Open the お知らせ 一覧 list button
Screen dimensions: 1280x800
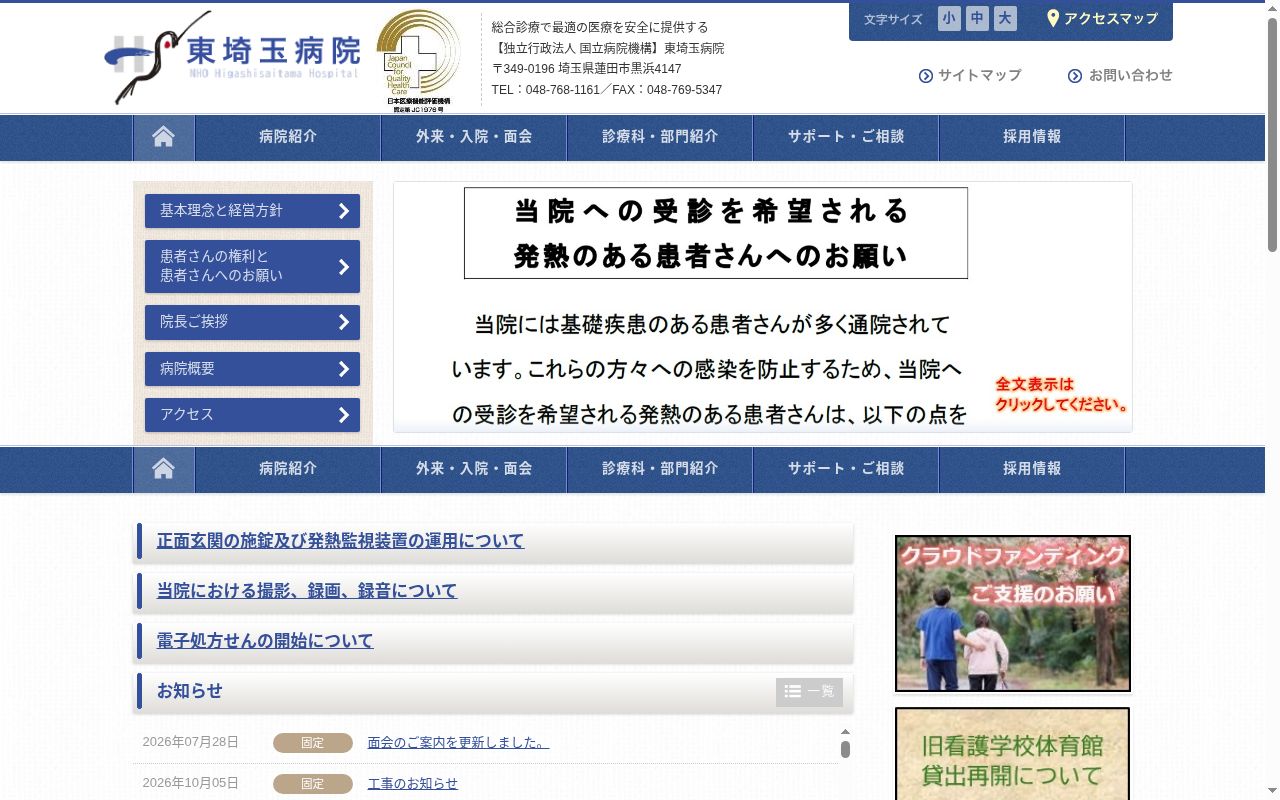click(x=809, y=692)
